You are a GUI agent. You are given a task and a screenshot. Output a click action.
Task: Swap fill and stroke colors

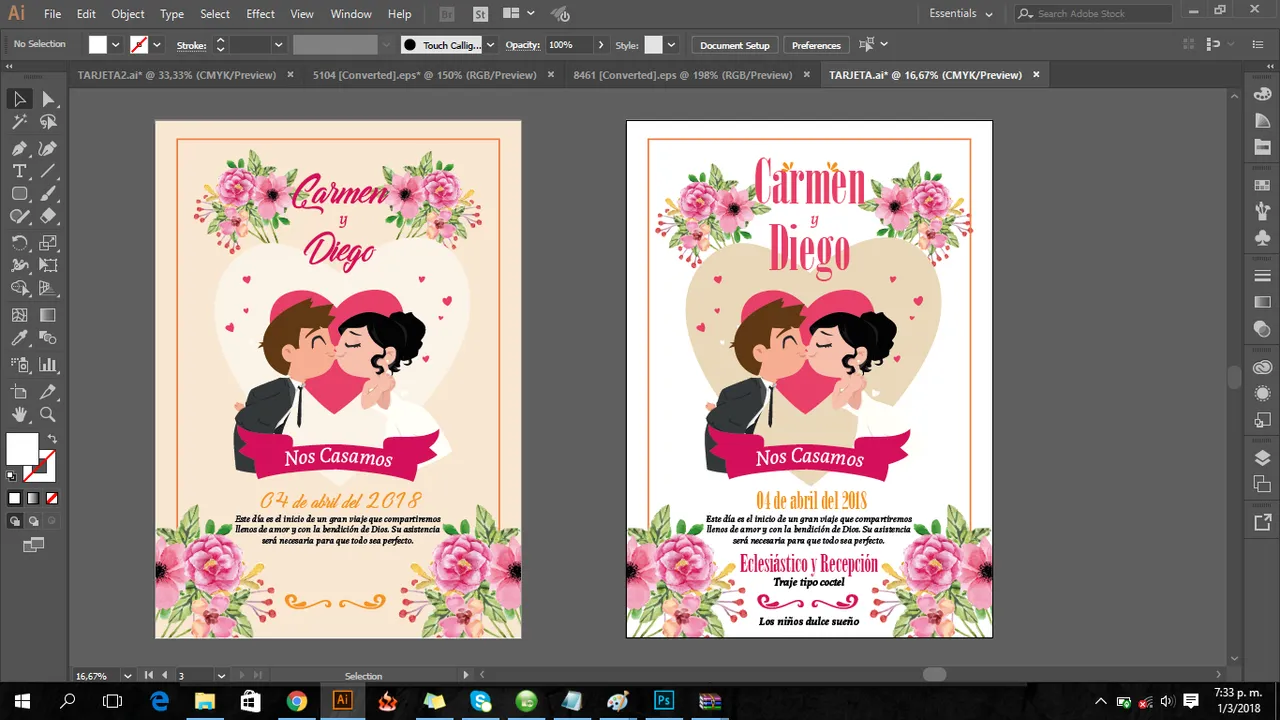coord(52,438)
